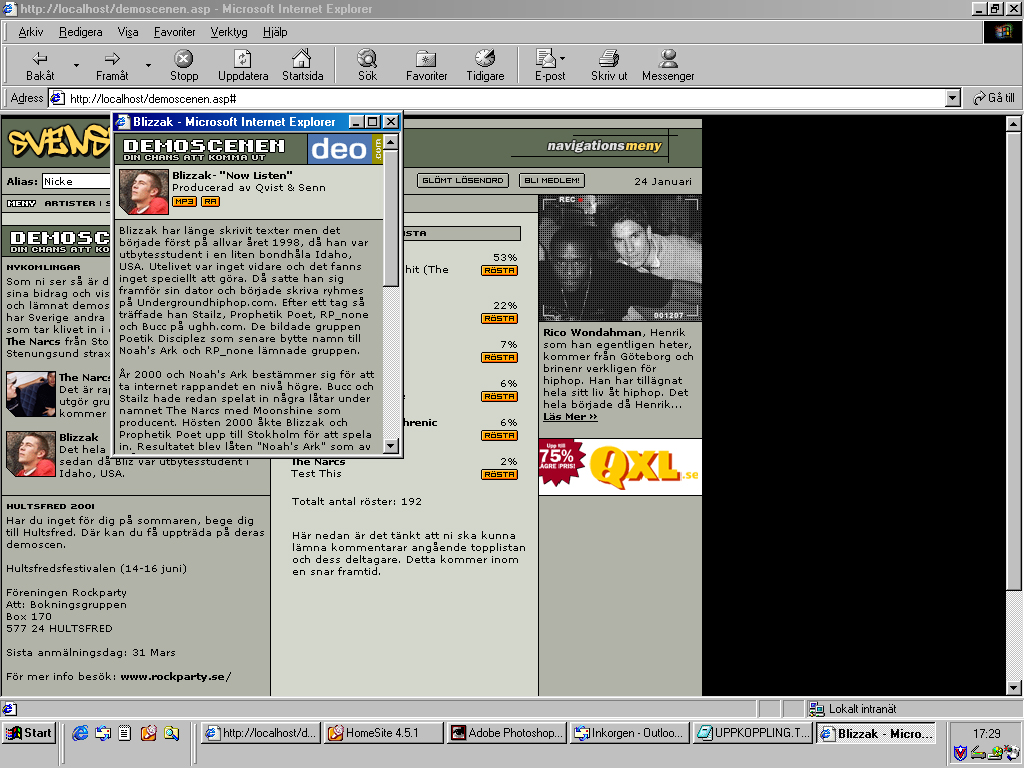Open the Redigera menu

pos(80,32)
